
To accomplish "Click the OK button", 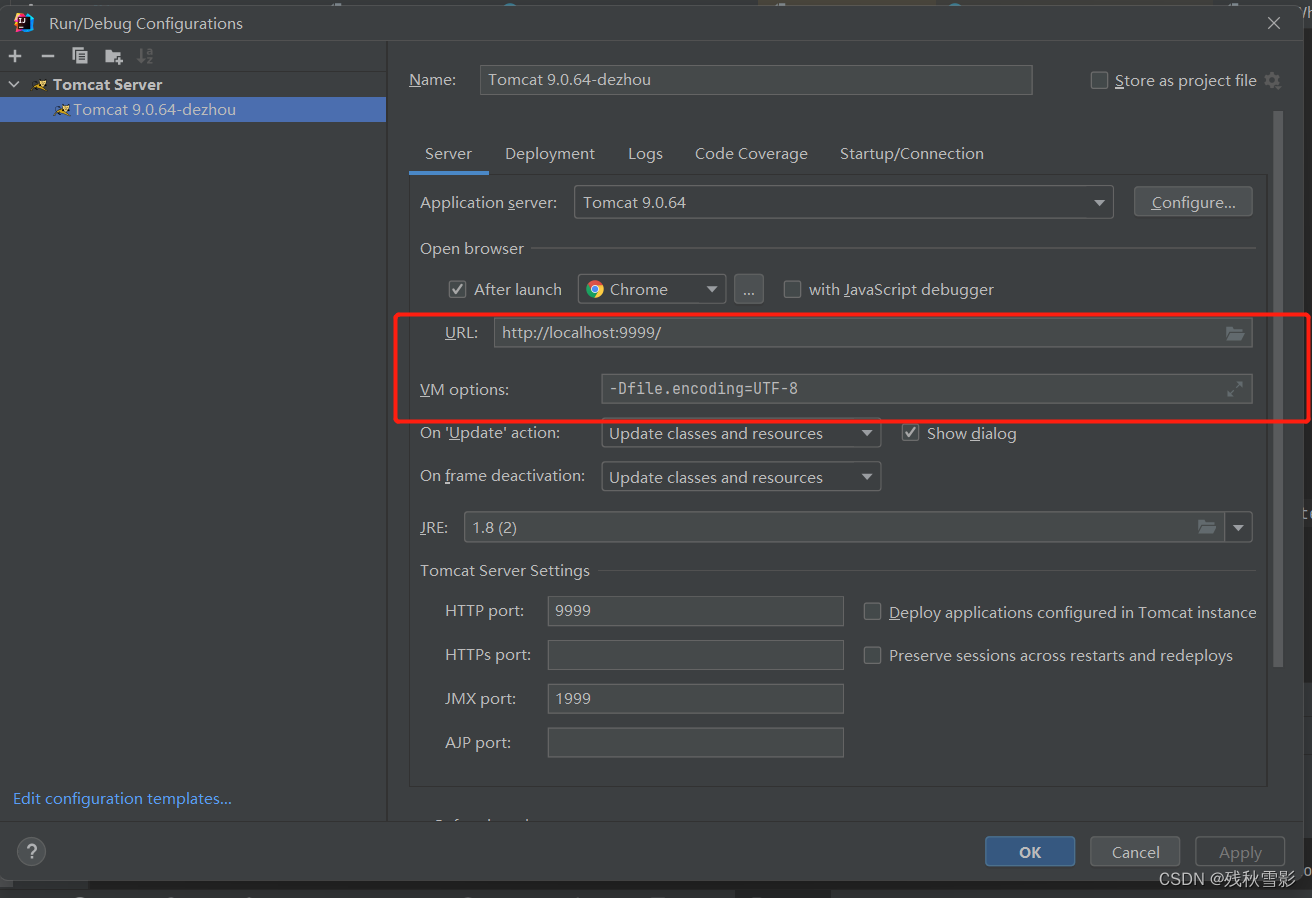I will 1030,852.
